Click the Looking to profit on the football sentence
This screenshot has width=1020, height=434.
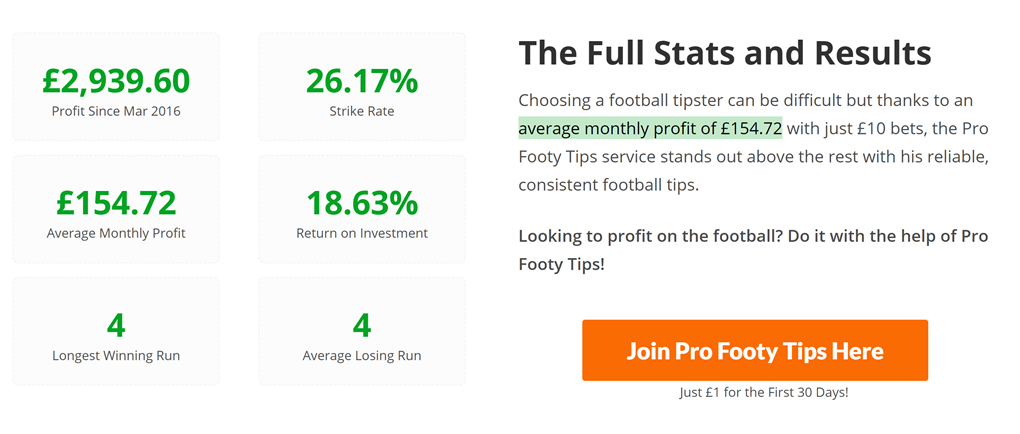(x=753, y=251)
